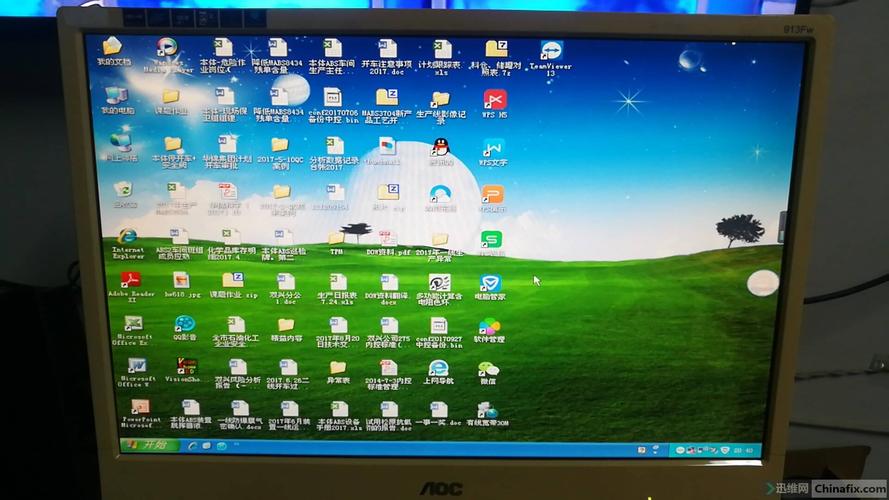Open the 软件管理 colorful icon
Viewport: 889px width, 500px height.
click(489, 327)
